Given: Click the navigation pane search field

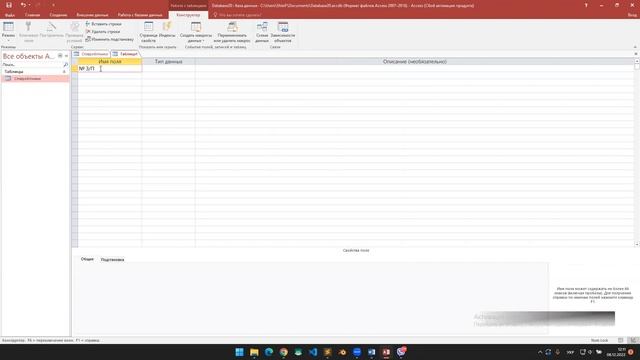Looking at the screenshot, I should (32, 64).
